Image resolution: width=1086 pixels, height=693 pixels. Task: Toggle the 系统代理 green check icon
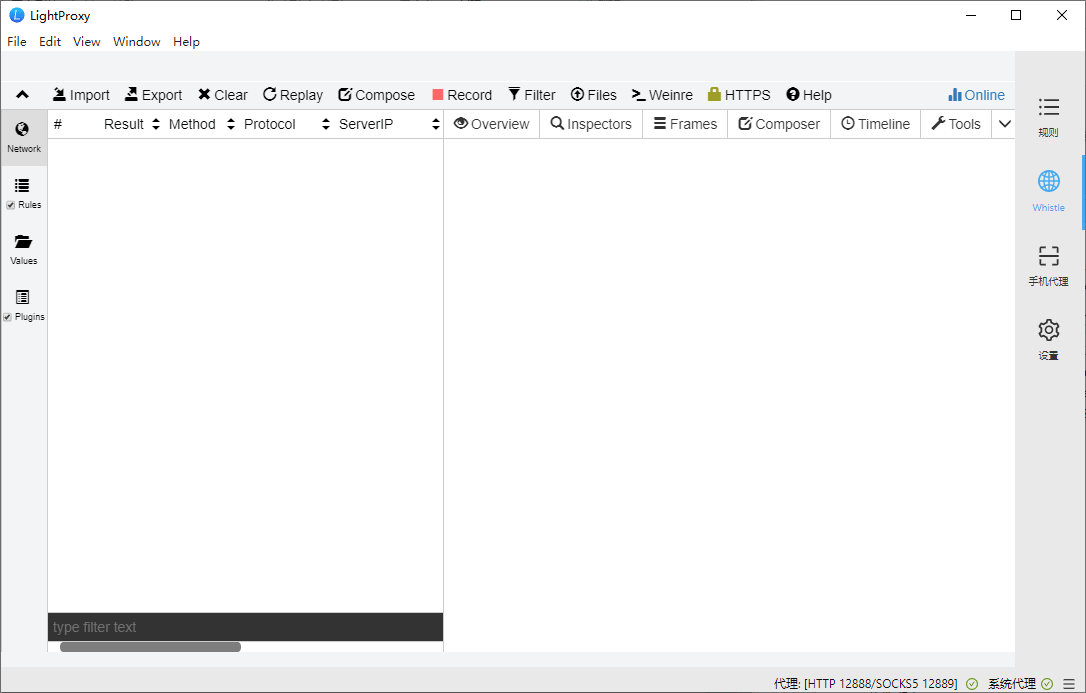pos(1047,684)
